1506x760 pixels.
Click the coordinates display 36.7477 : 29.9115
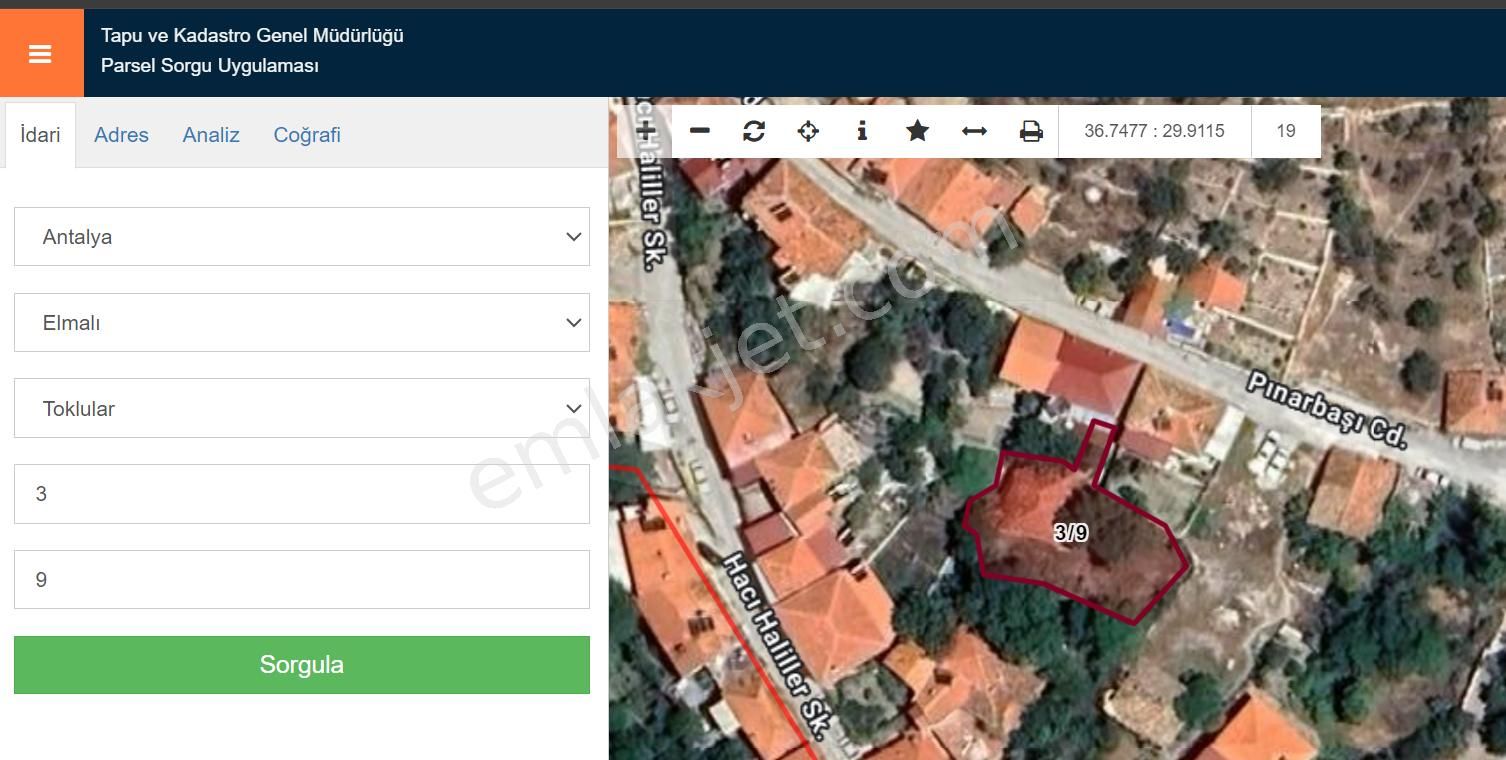[x=1154, y=131]
